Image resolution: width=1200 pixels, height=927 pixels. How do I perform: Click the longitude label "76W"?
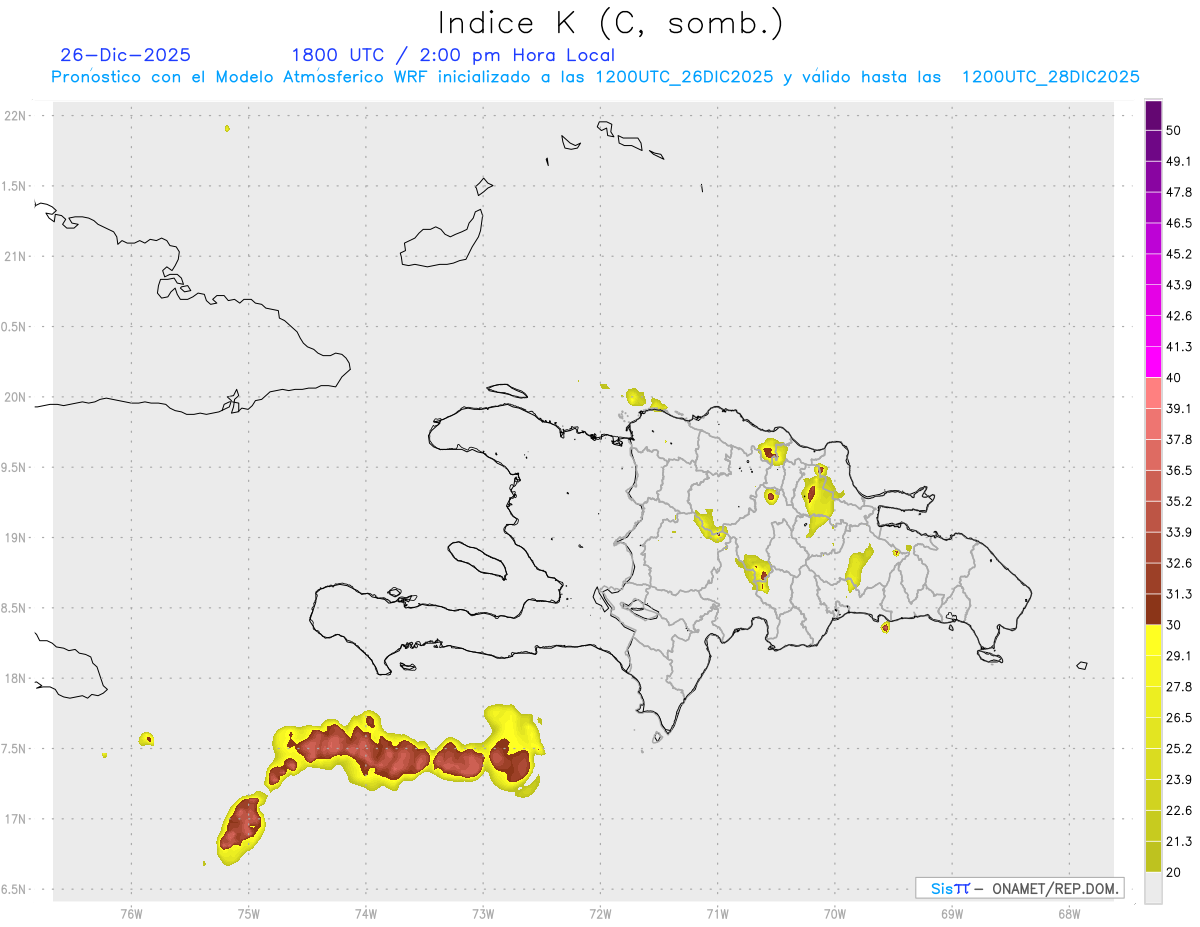[x=131, y=913]
